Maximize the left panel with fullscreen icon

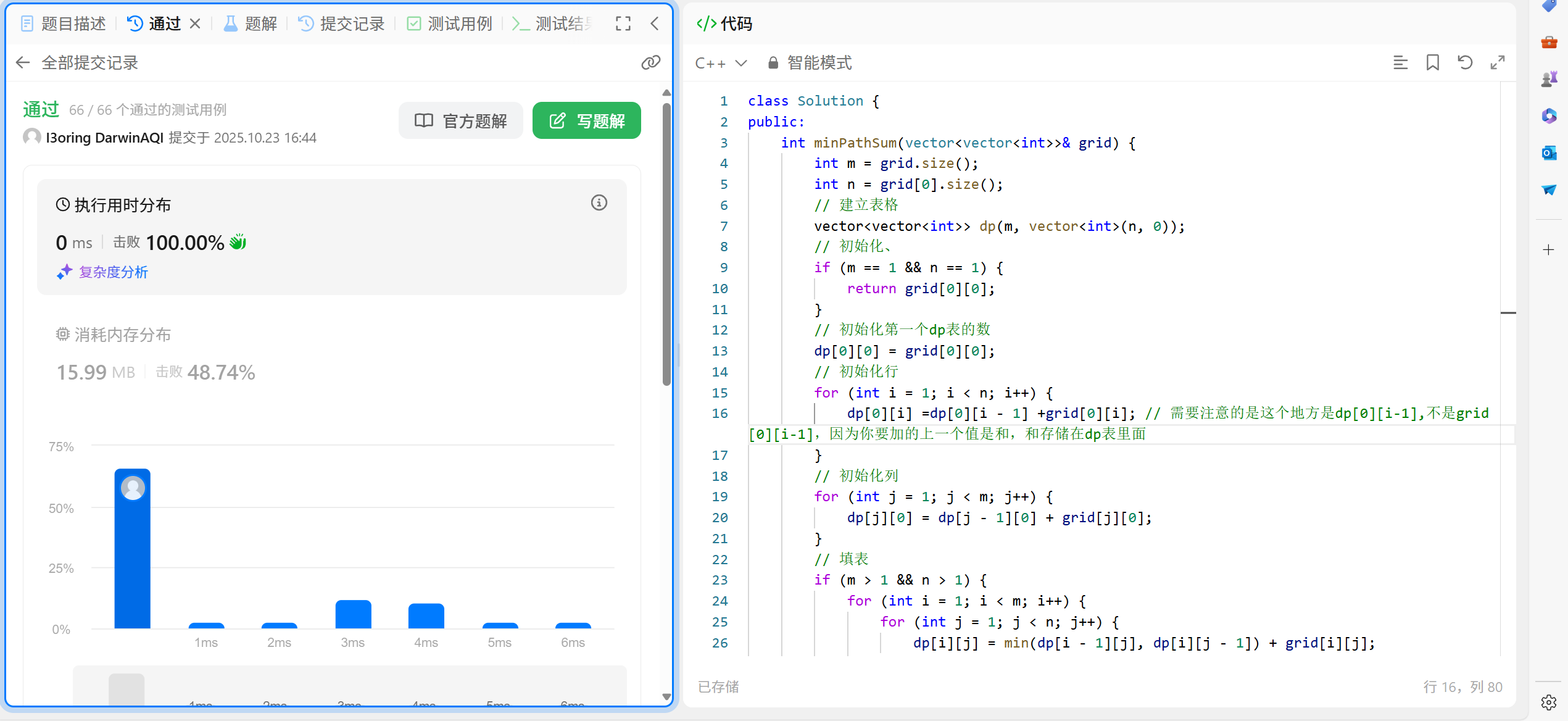click(623, 23)
